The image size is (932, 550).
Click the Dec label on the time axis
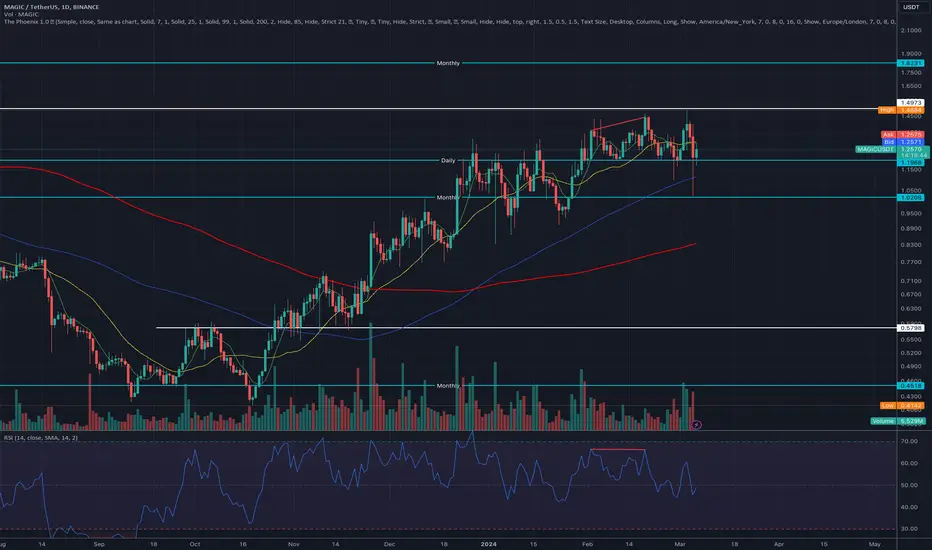point(389,544)
